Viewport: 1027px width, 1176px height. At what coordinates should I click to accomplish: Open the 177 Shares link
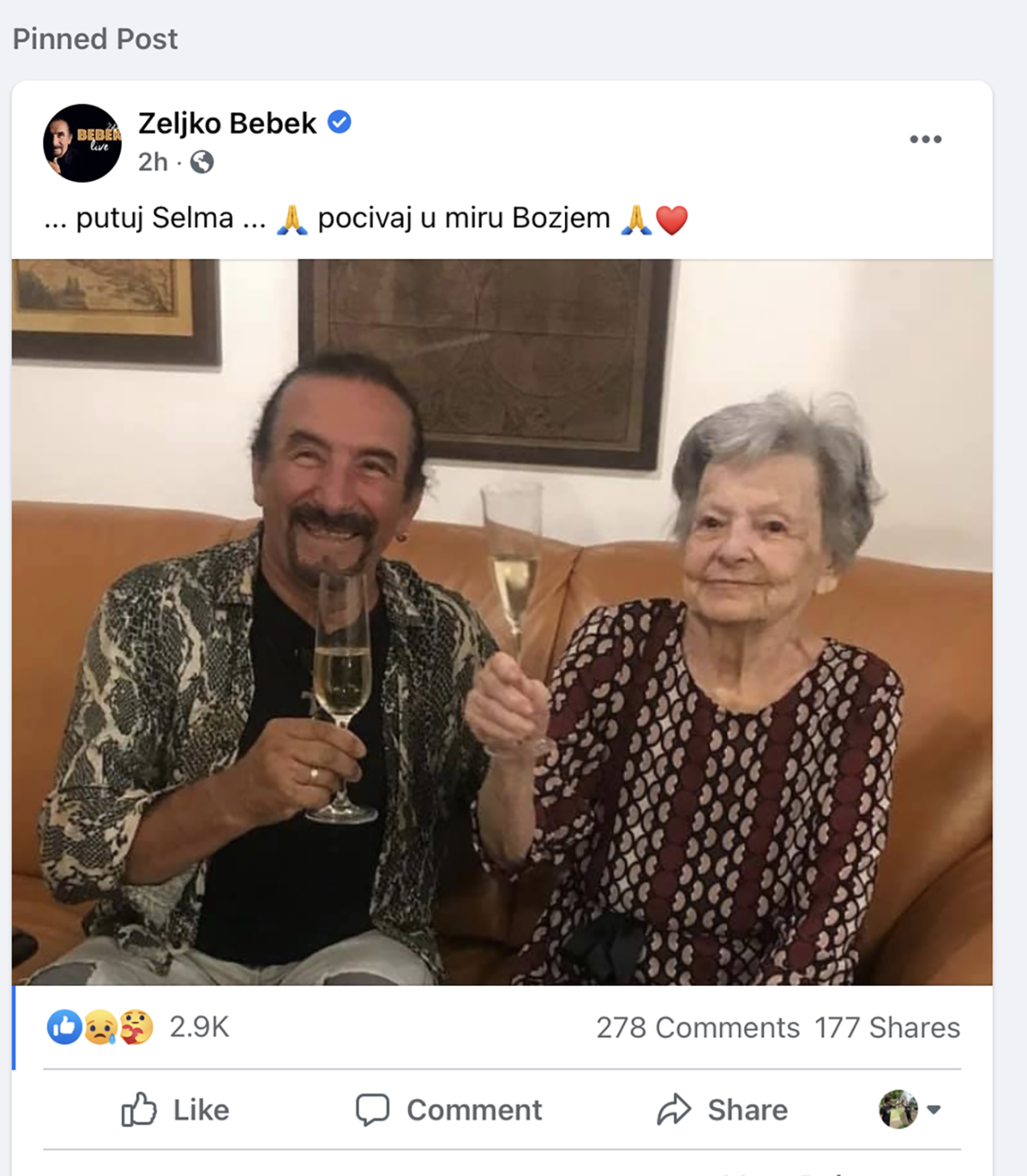pyautogui.click(x=887, y=1028)
